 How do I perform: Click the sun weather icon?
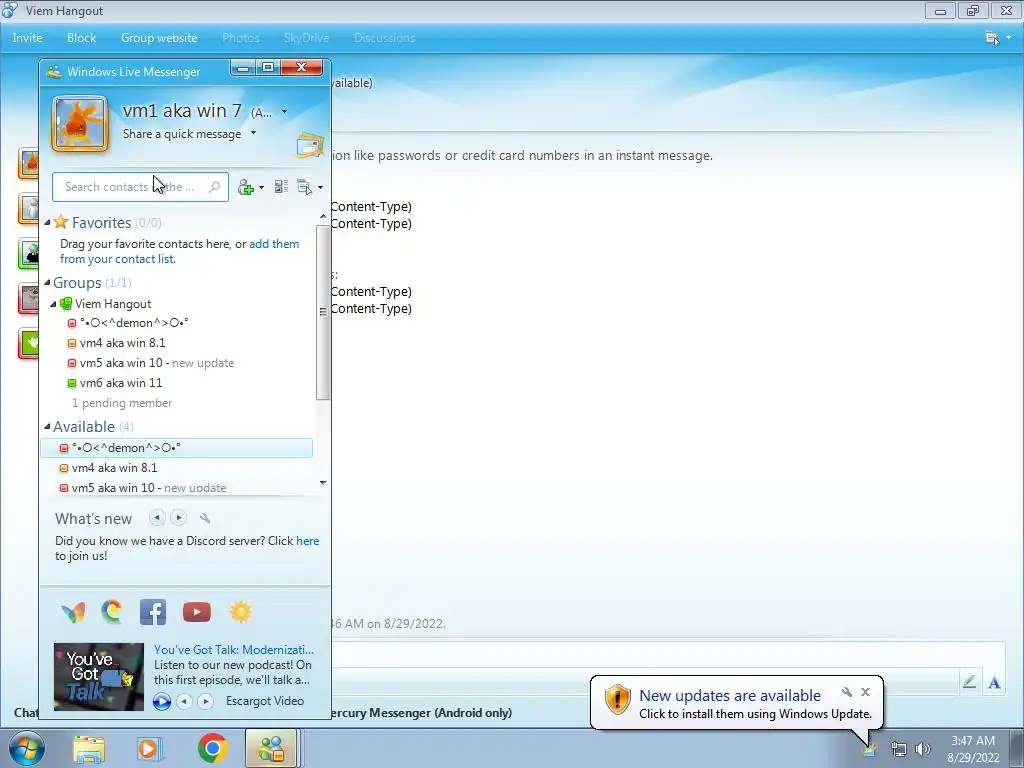(240, 612)
